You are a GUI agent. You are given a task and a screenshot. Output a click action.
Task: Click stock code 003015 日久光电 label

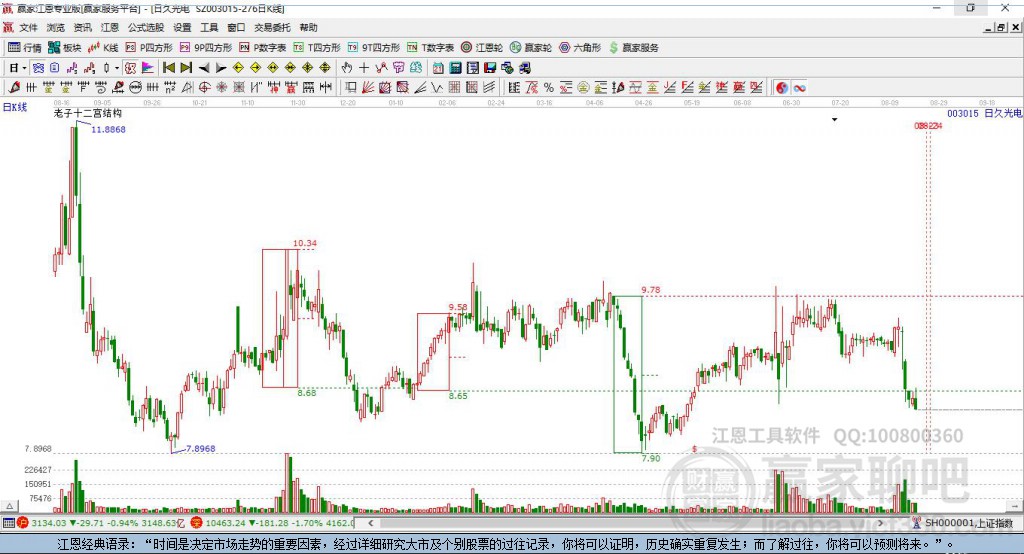(984, 113)
